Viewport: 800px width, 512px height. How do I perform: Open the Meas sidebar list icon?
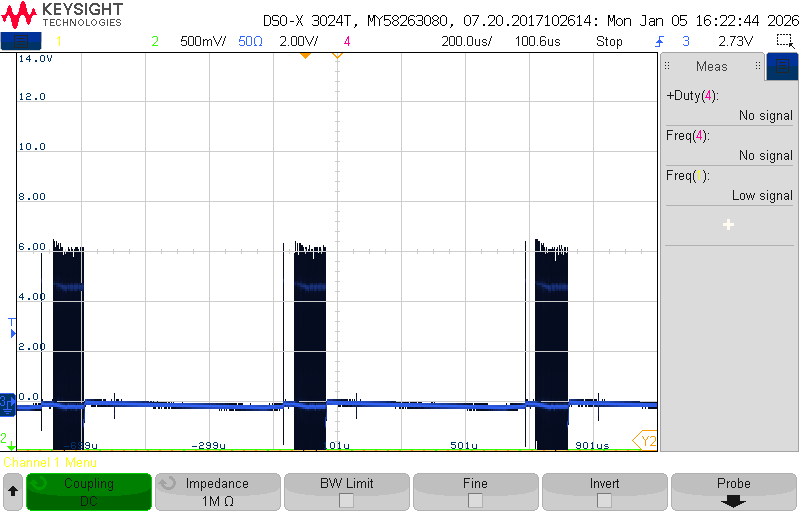pyautogui.click(x=782, y=66)
